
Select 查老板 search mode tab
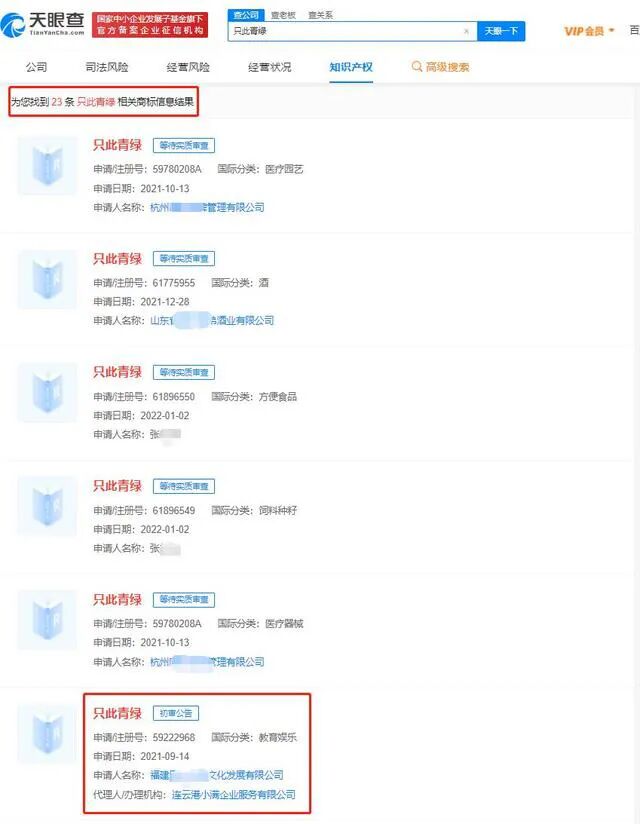click(x=283, y=15)
